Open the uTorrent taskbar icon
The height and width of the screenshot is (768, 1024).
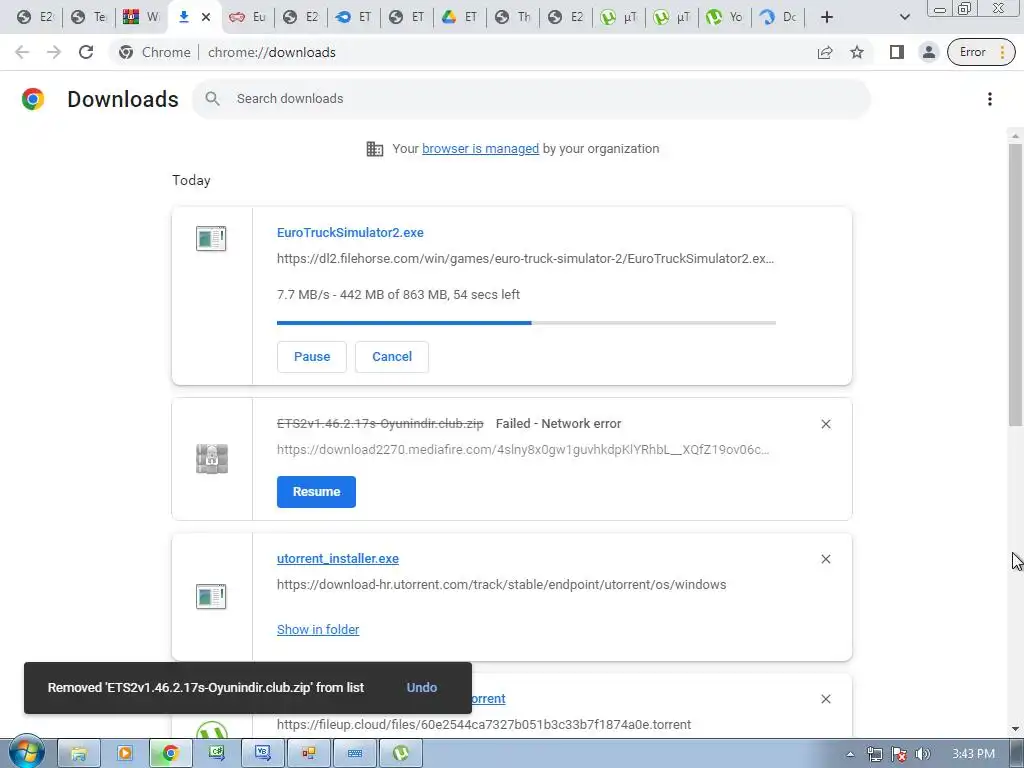click(x=401, y=754)
